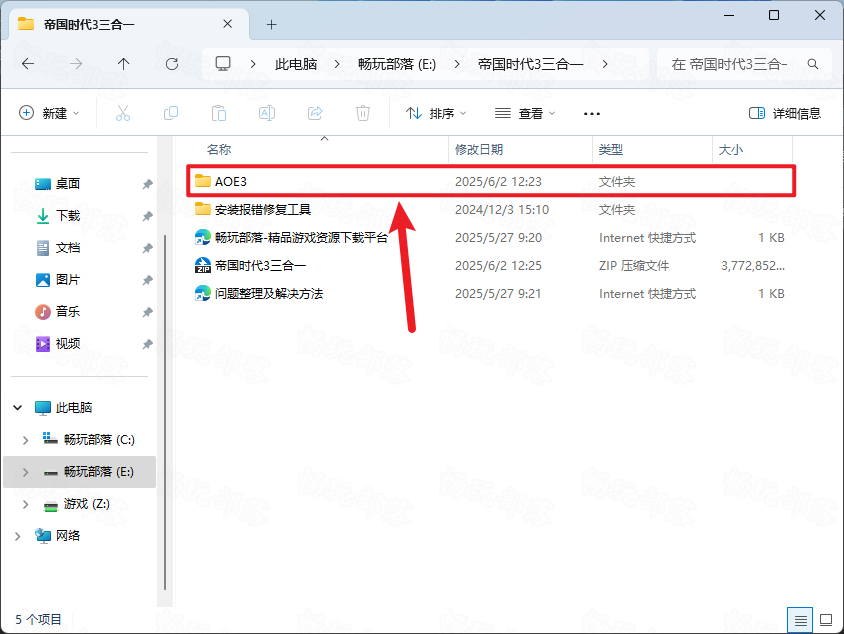The image size is (844, 634).
Task: Sort by the 名称 column header
Action: [219, 150]
